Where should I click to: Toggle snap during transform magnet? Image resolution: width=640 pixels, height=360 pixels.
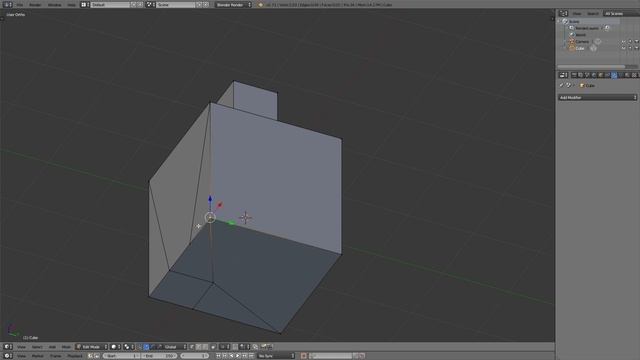[235, 347]
